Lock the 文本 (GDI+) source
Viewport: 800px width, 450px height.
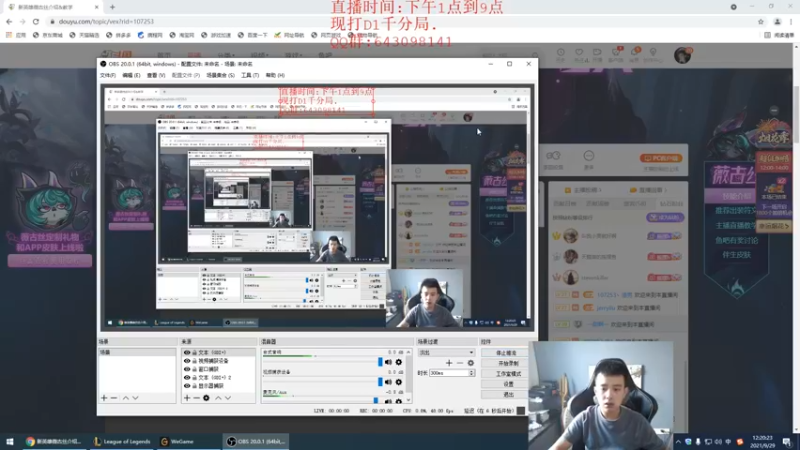194,353
